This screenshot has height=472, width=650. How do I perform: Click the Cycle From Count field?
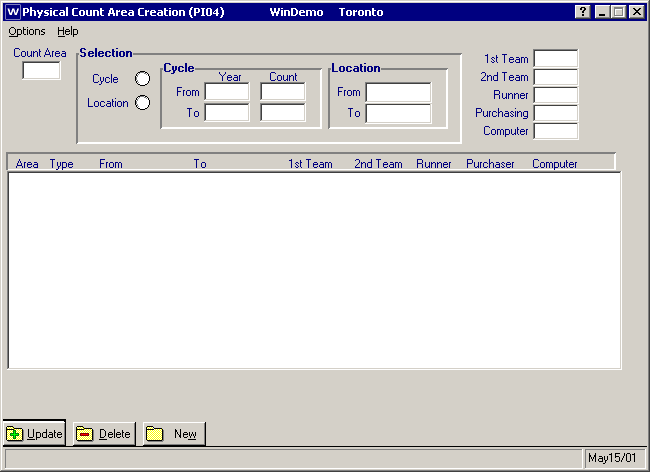coord(283,92)
